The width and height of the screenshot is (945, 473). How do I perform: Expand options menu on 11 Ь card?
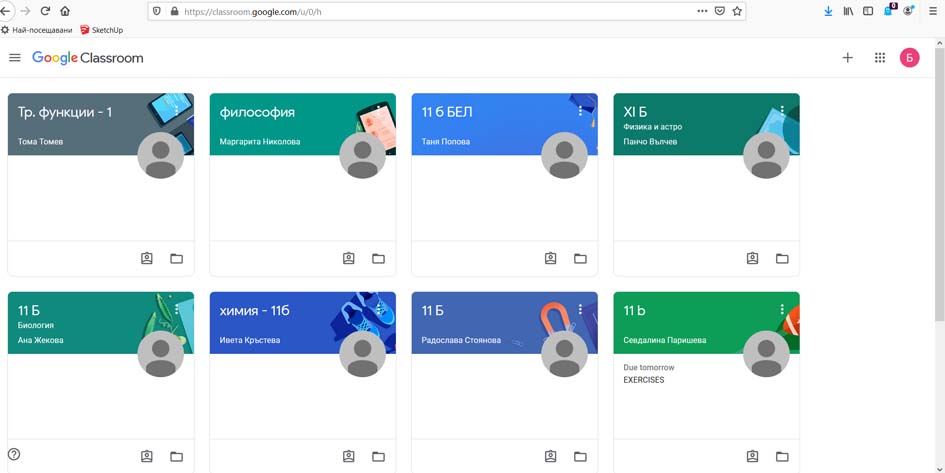[782, 310]
